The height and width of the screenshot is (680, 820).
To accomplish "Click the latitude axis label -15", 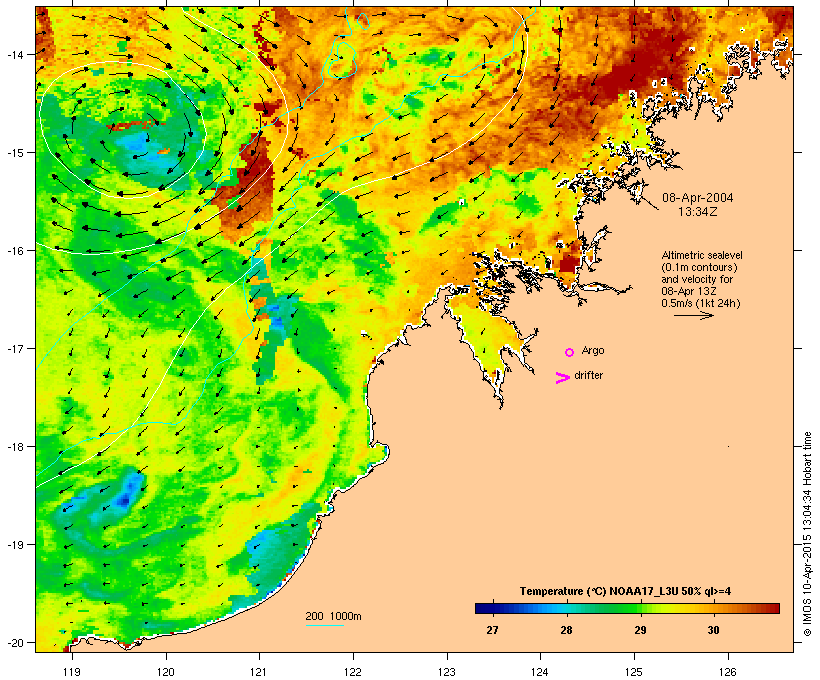I will click(15, 153).
